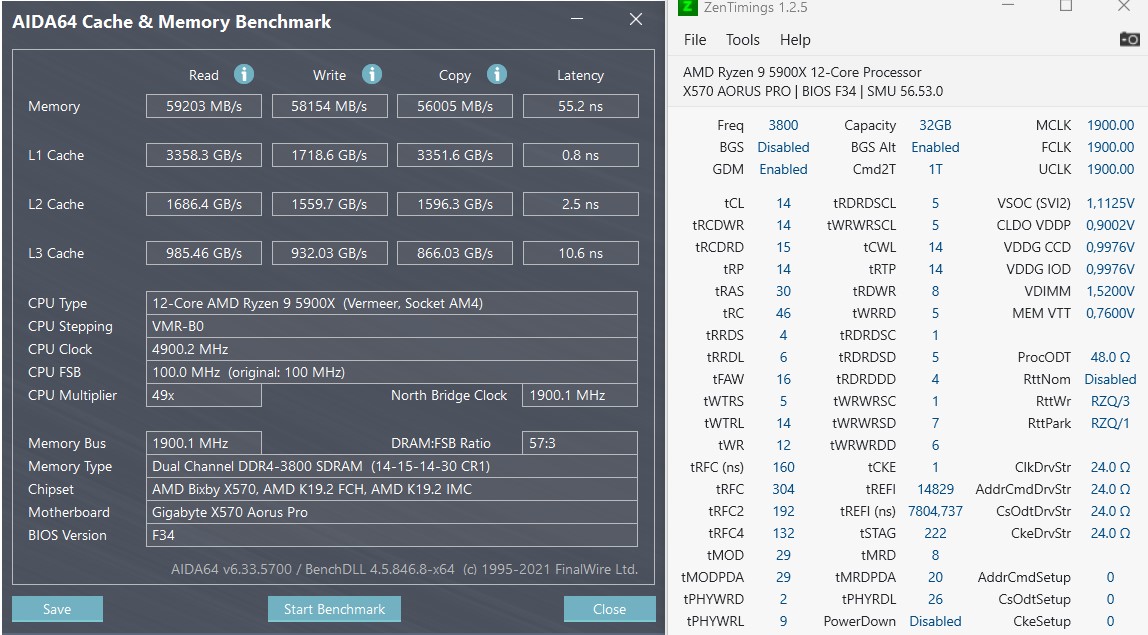Click the PowerDown value Disabled
The image size is (1148, 635).
pyautogui.click(x=935, y=621)
